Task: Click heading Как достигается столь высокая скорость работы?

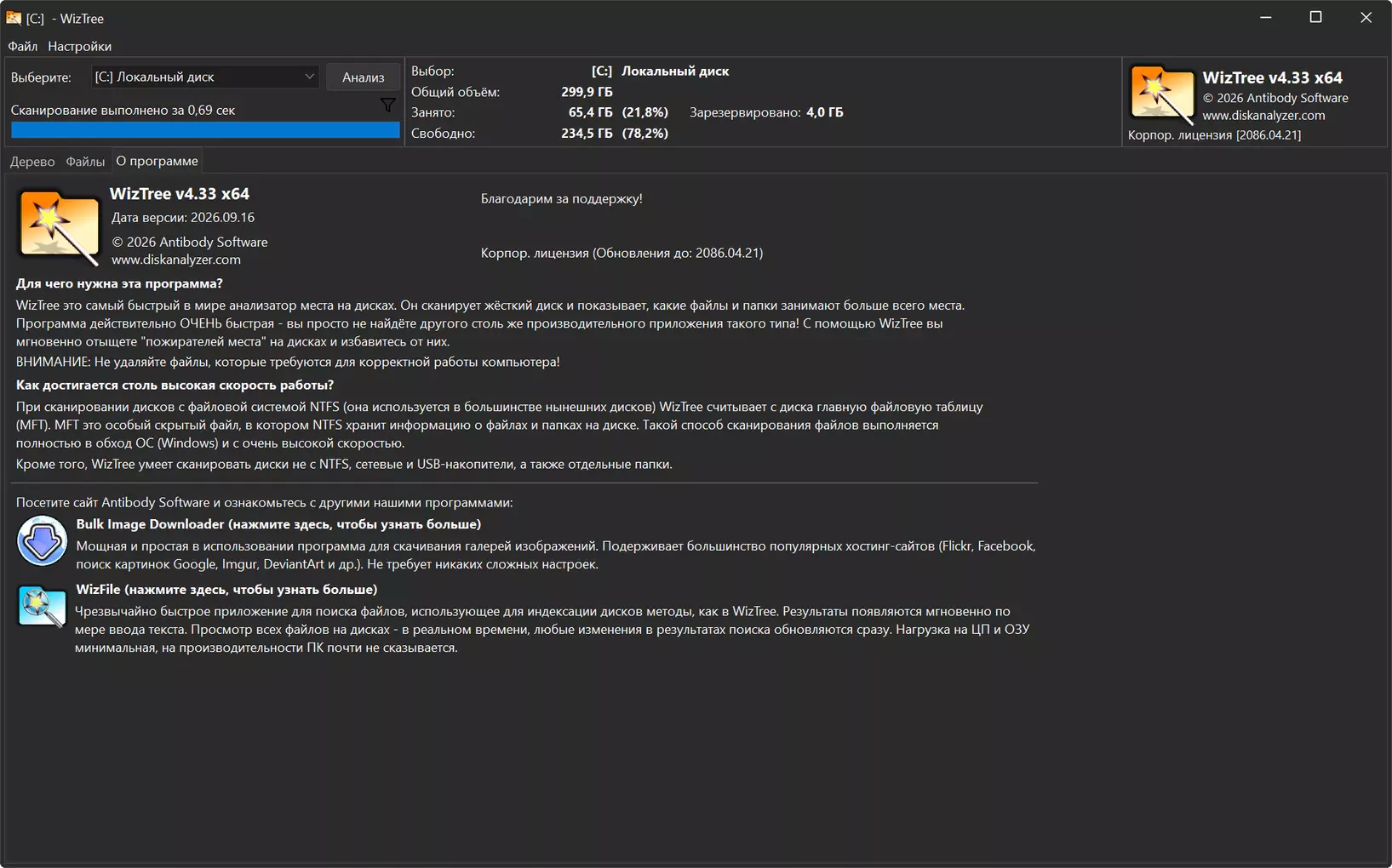Action: click(175, 385)
